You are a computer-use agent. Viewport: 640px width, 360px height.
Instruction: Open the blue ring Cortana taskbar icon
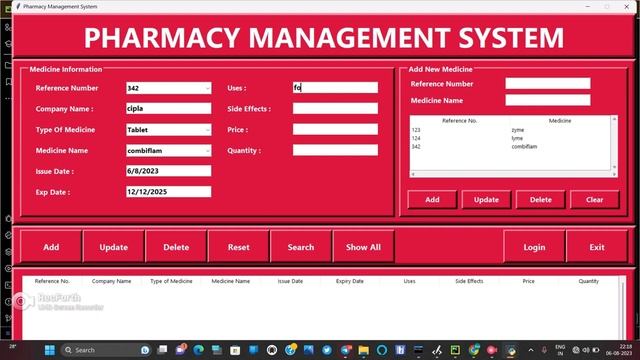(382, 350)
